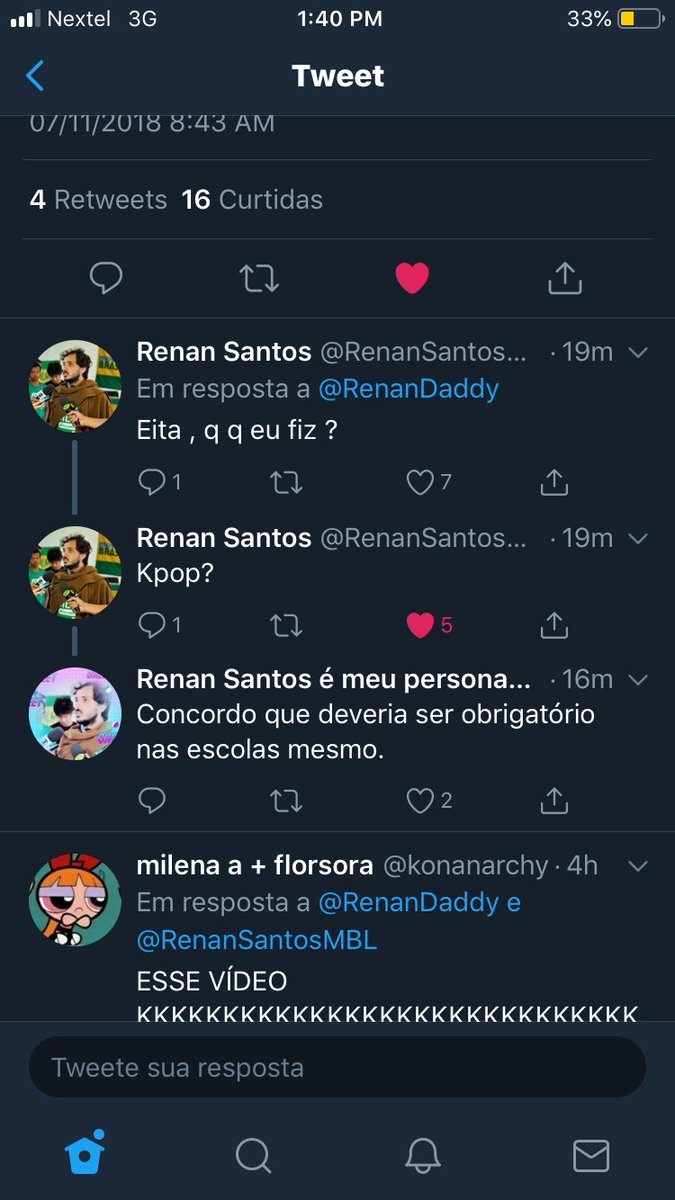The image size is (675, 1200).
Task: Open the @RenanSantosMBL mention link
Action: 257,939
